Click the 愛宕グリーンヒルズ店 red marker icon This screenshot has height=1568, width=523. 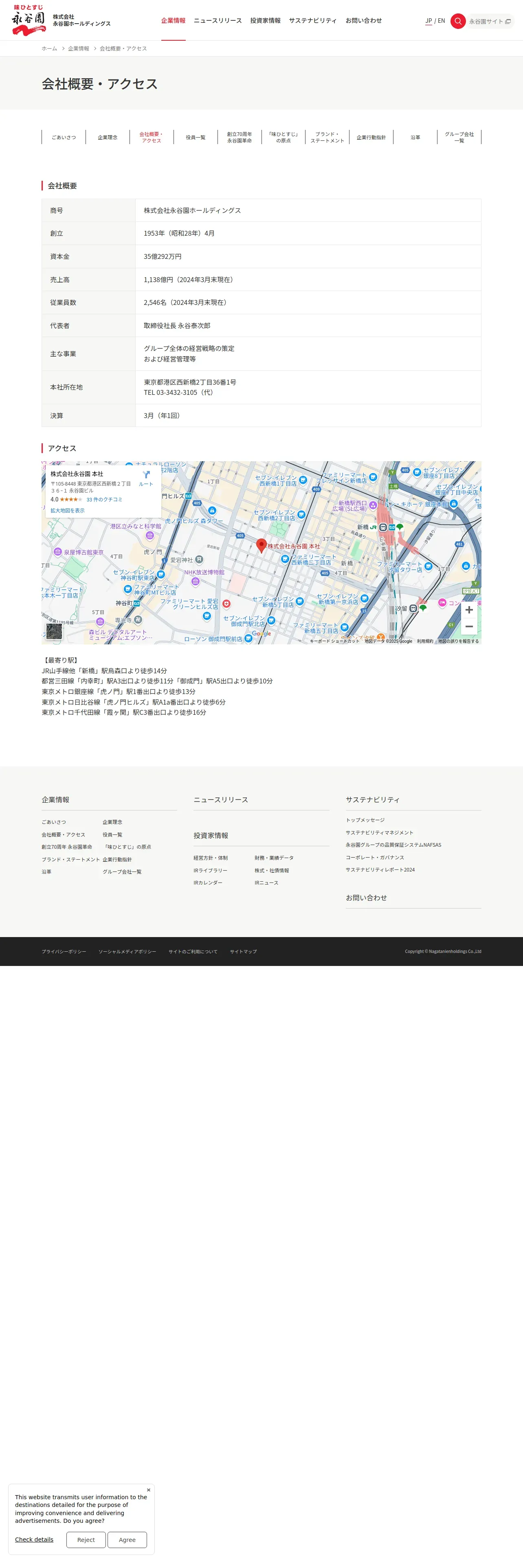click(x=226, y=604)
